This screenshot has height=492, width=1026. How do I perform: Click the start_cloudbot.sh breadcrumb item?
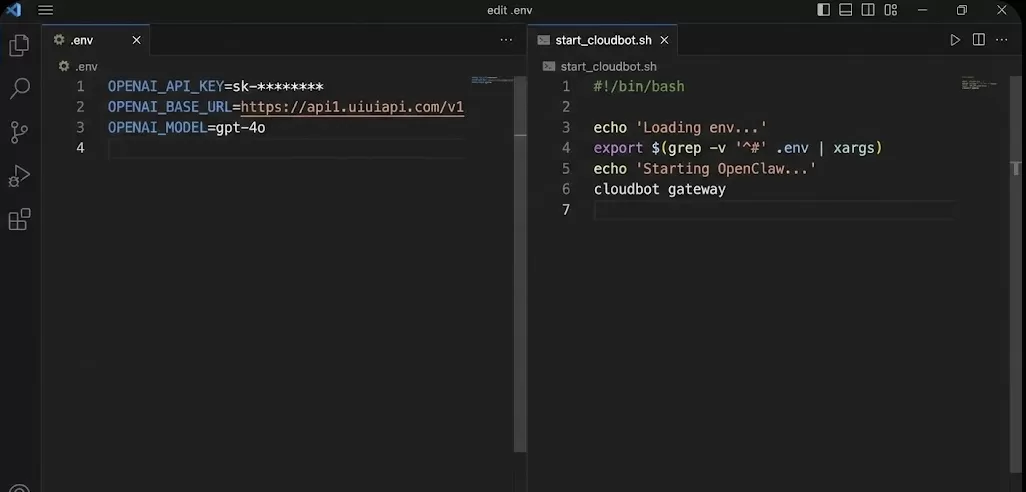(600, 66)
